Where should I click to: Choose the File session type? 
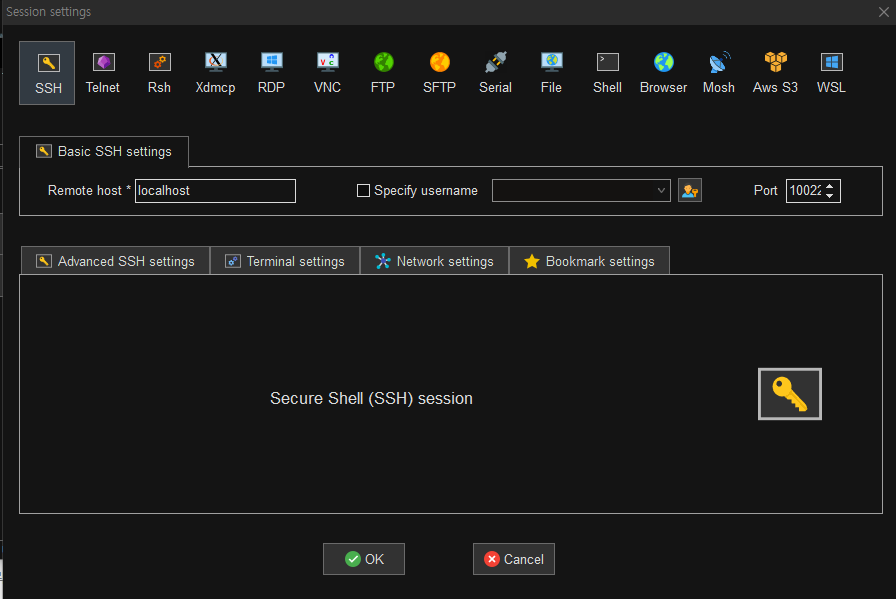(x=551, y=73)
